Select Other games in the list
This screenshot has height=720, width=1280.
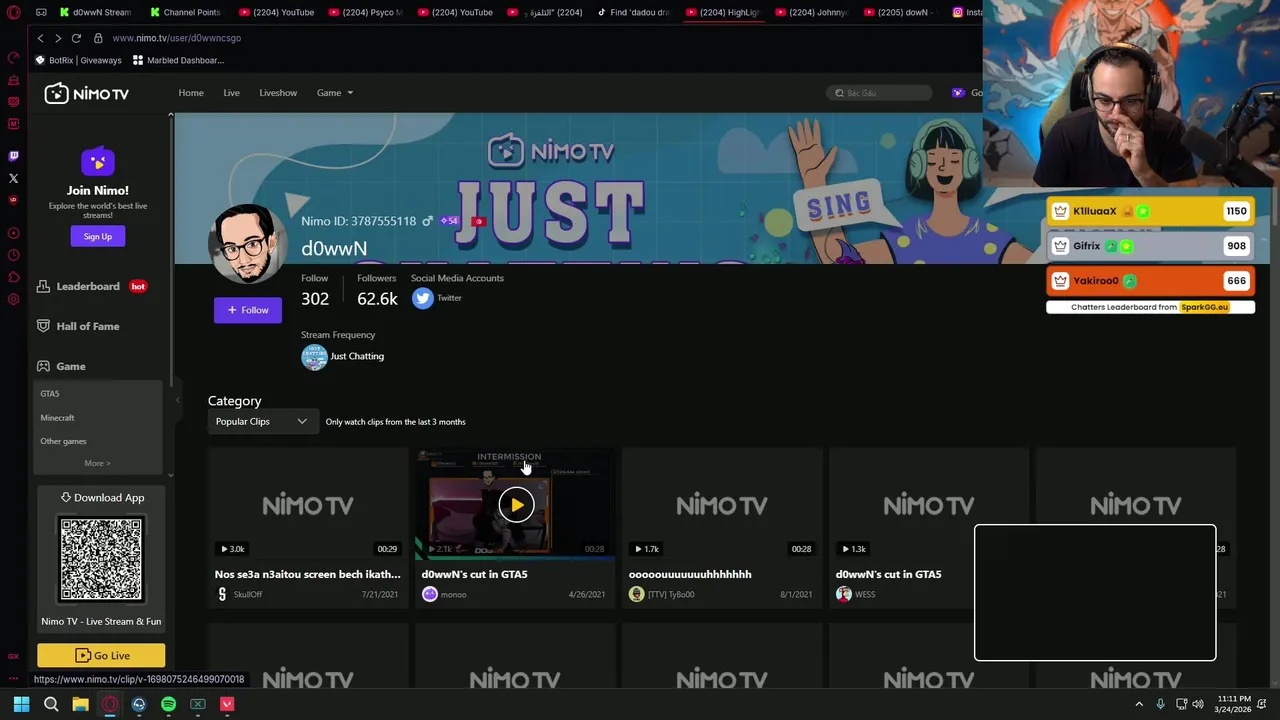click(x=63, y=441)
